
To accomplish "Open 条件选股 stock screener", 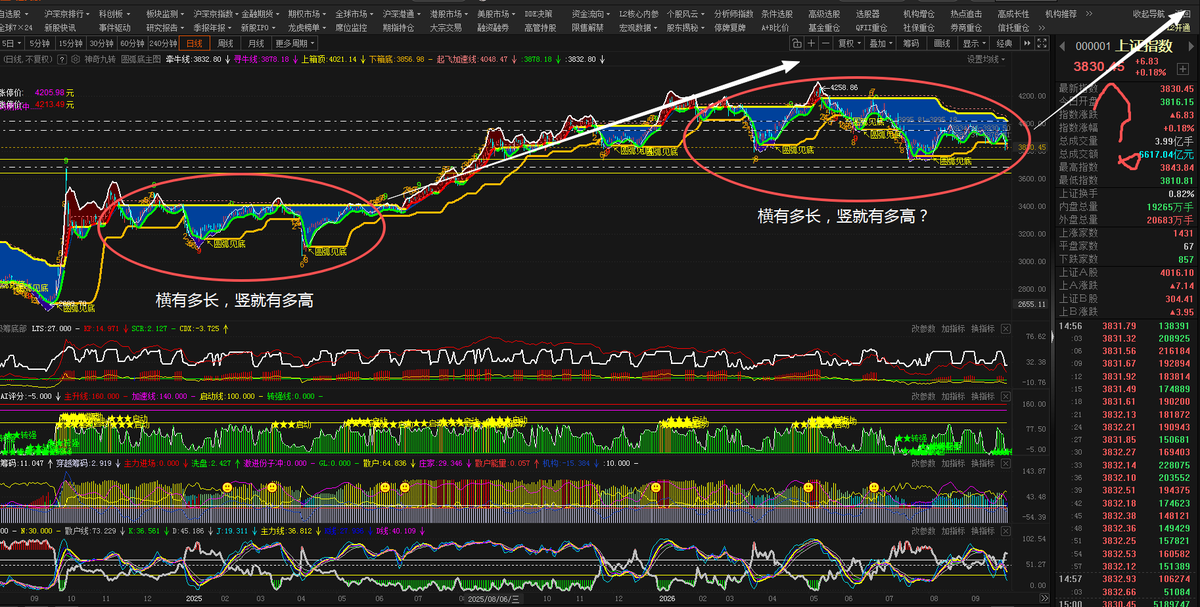I will click(x=778, y=14).
